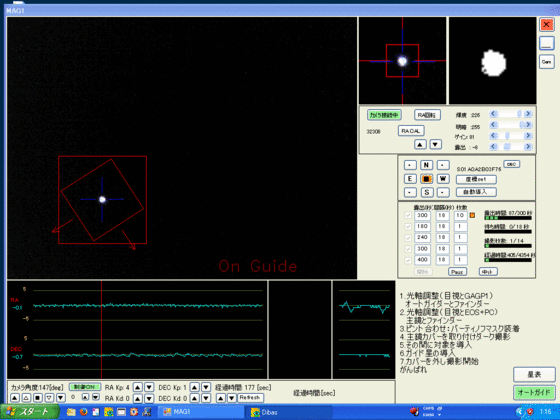560x420 pixels.
Task: Toggle the checkbox for the 240 second exposure row
Action: click(408, 238)
